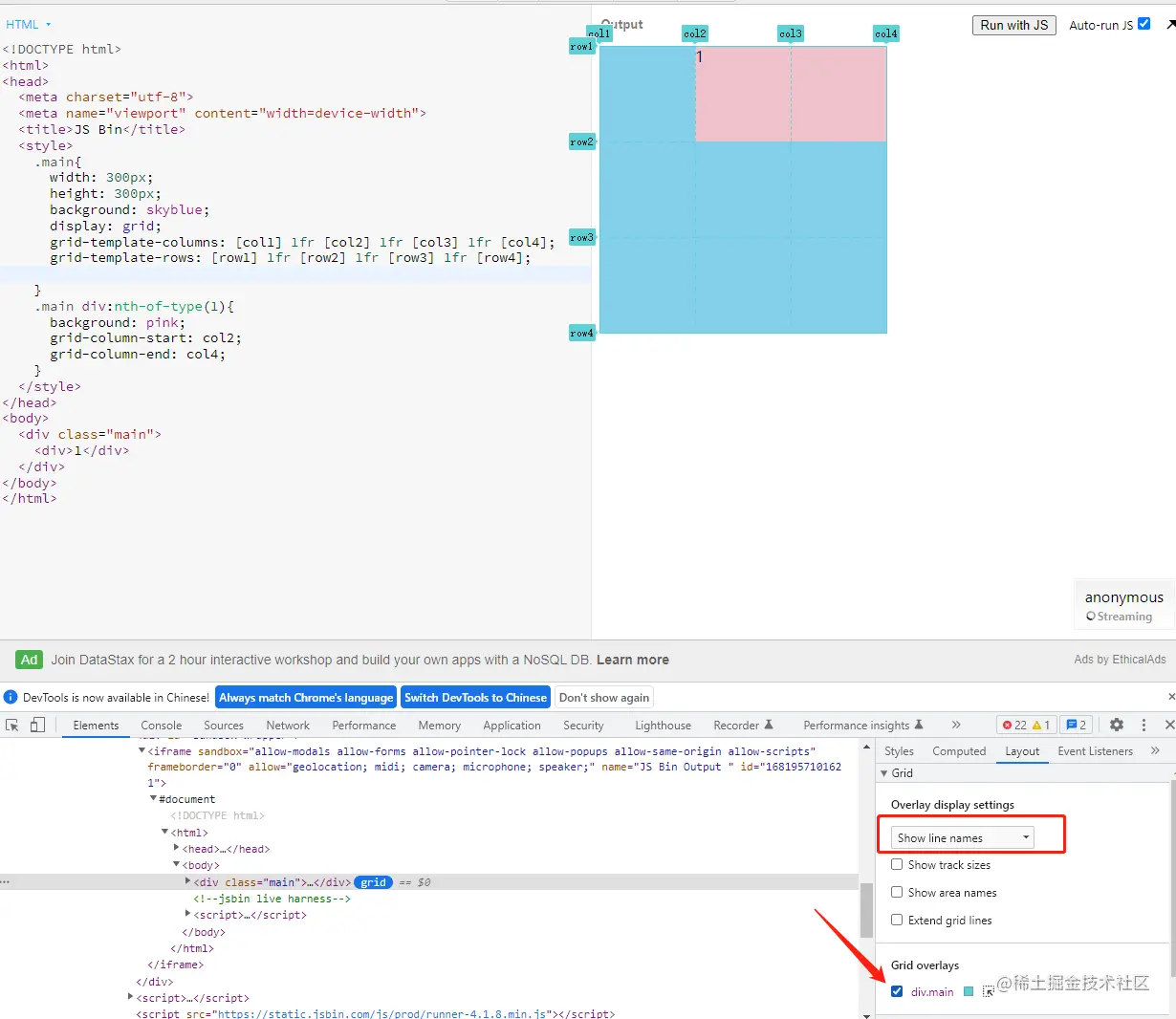1176x1019 pixels.
Task: Open the Memory tab
Action: pos(439,726)
